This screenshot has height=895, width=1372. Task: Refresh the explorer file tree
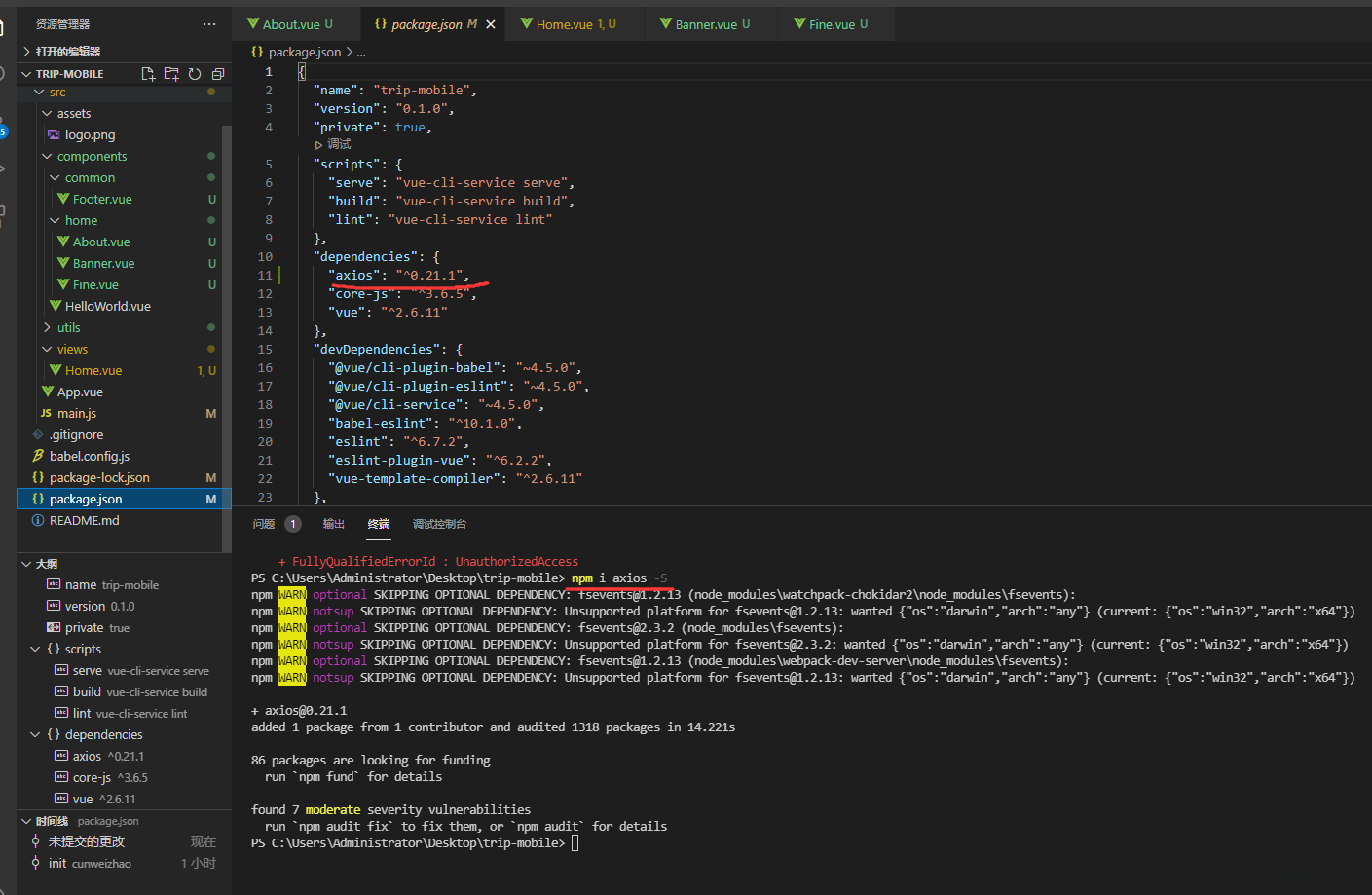click(x=195, y=74)
